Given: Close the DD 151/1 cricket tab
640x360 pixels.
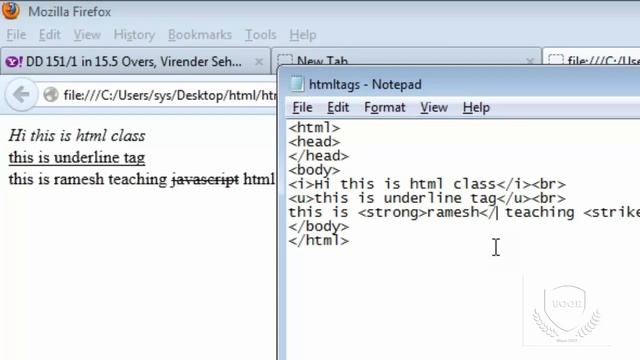Looking at the screenshot, I should (259, 62).
